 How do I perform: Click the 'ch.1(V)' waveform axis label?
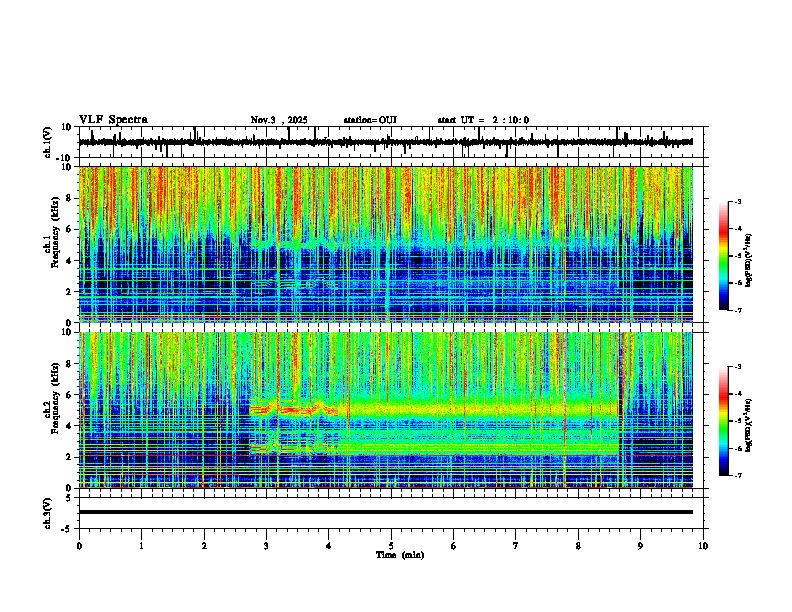click(48, 142)
